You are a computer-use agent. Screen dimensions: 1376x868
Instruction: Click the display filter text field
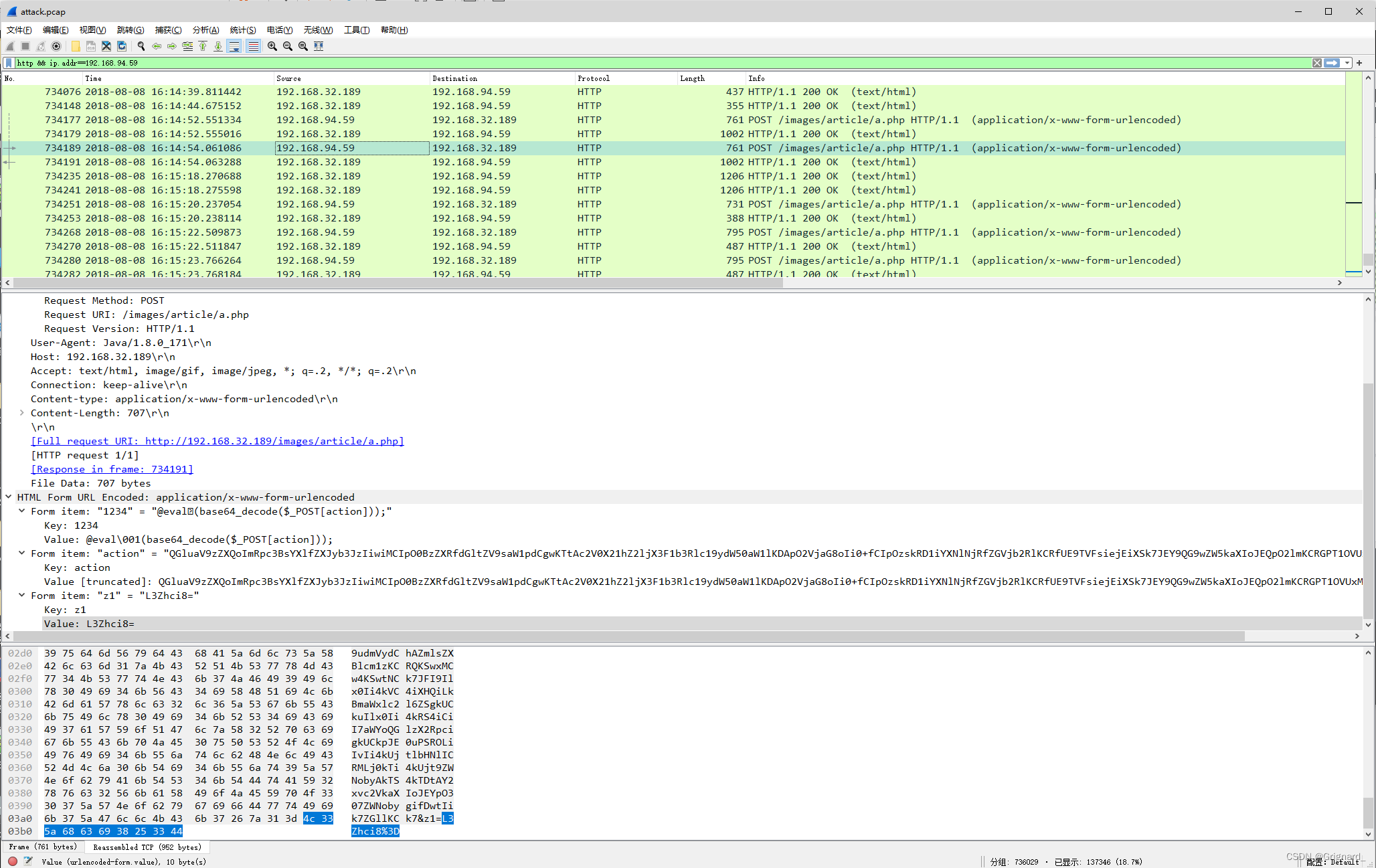tap(663, 63)
